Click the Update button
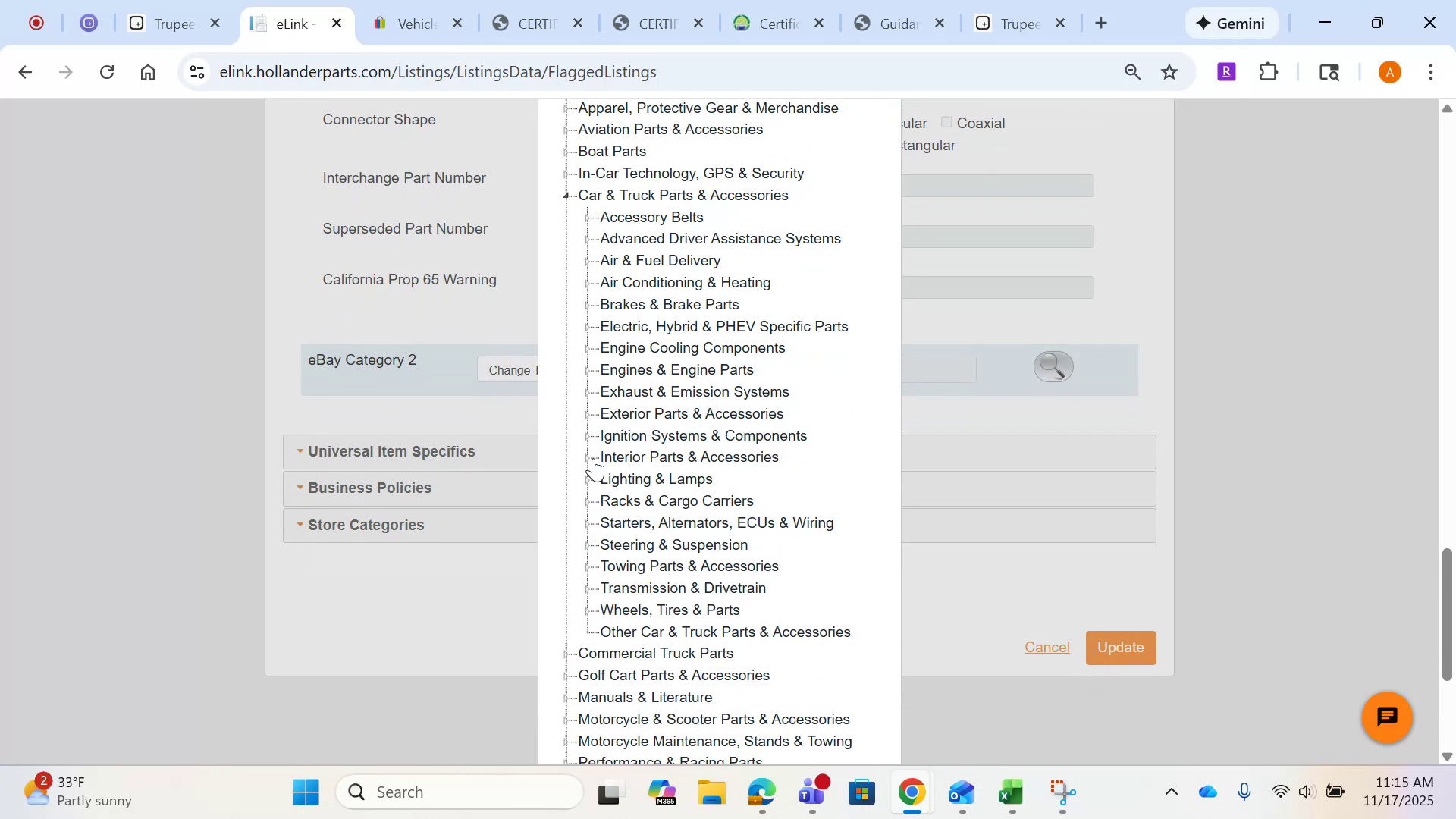 pos(1121,648)
